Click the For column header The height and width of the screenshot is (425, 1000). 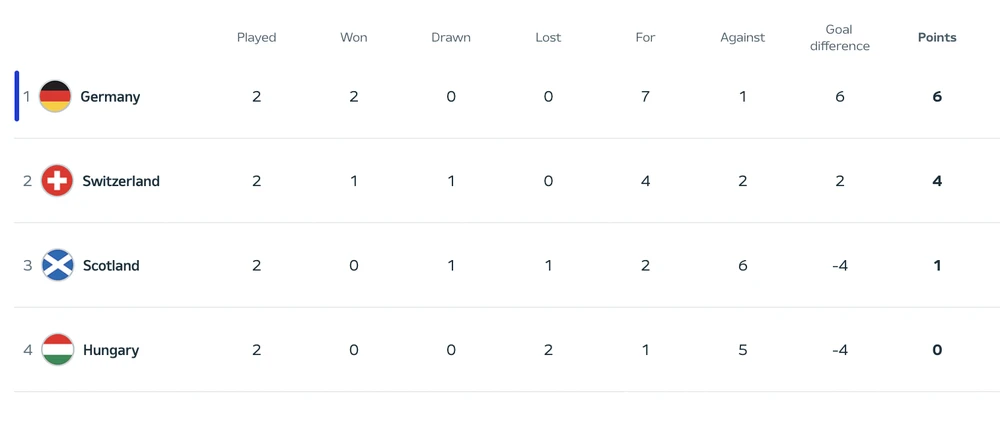pyautogui.click(x=645, y=38)
